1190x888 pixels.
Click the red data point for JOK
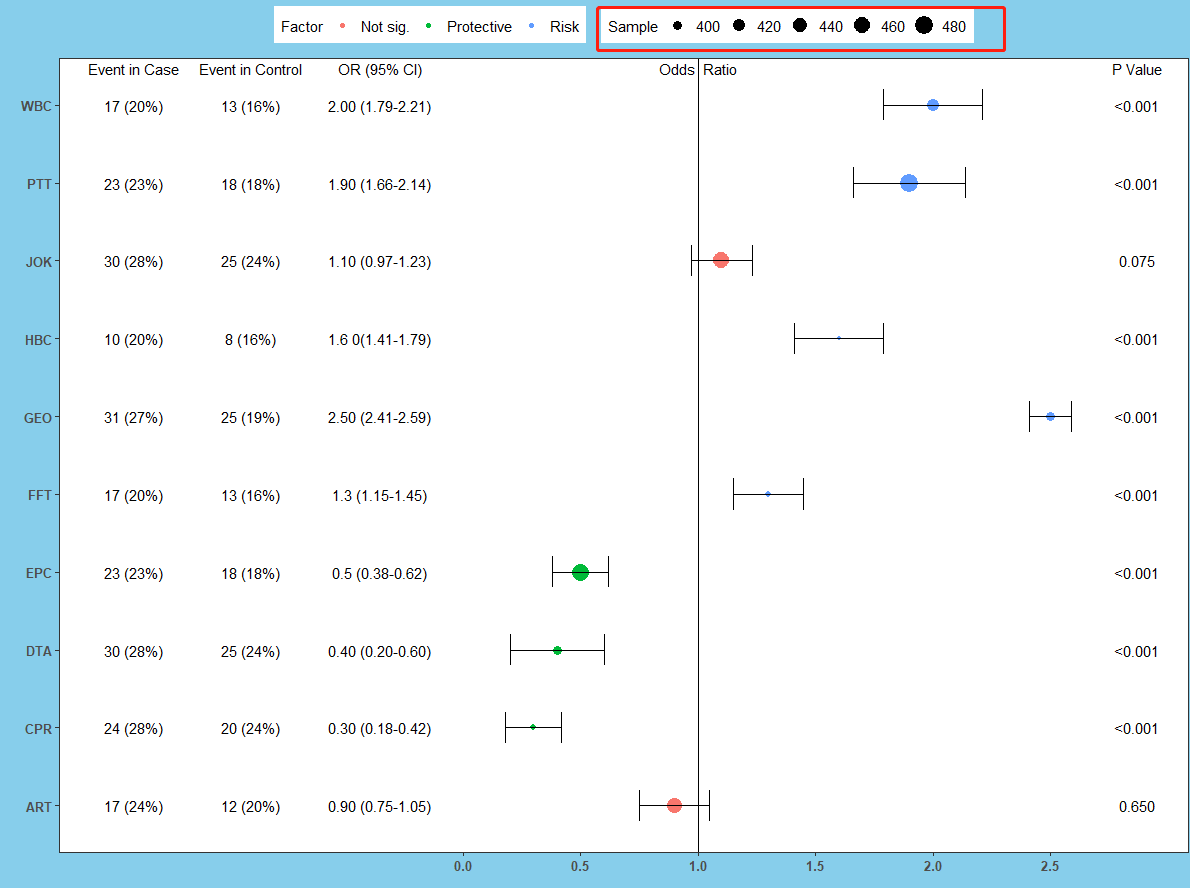(x=721, y=260)
